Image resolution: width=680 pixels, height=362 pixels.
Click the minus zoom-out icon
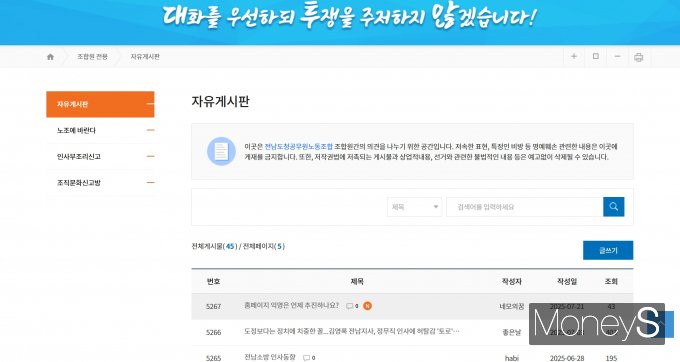(617, 56)
